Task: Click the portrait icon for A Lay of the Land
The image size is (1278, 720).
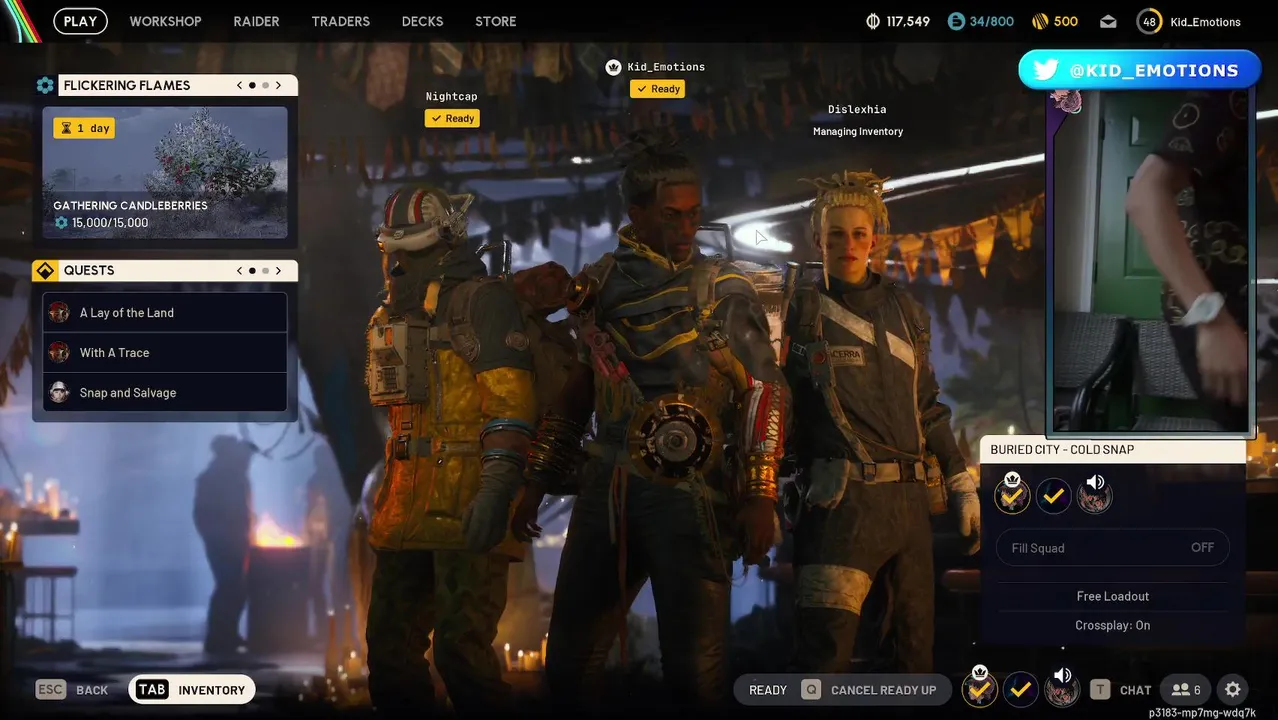Action: (x=59, y=312)
